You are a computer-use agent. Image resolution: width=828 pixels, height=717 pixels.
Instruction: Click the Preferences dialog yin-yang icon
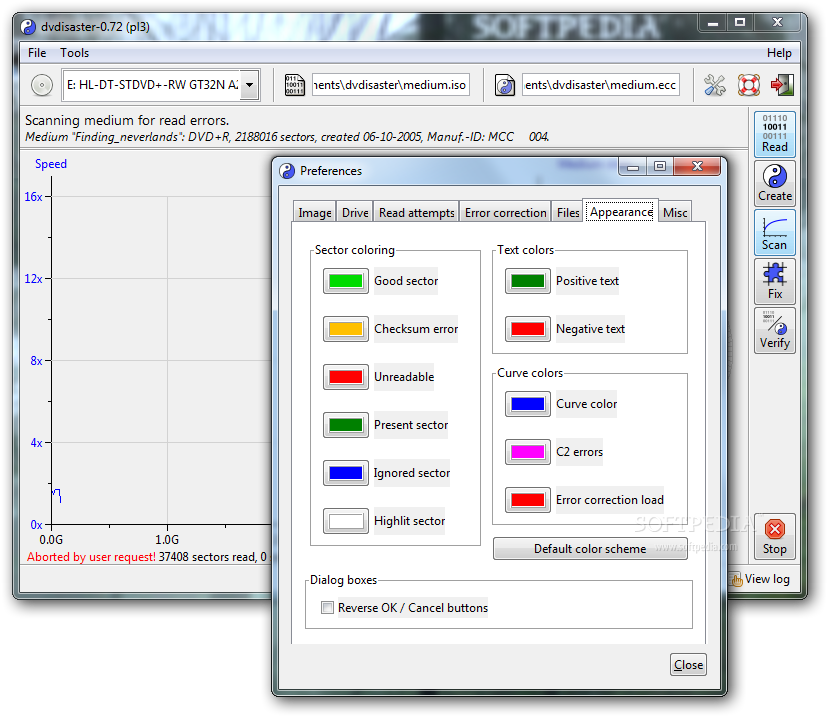tap(287, 171)
